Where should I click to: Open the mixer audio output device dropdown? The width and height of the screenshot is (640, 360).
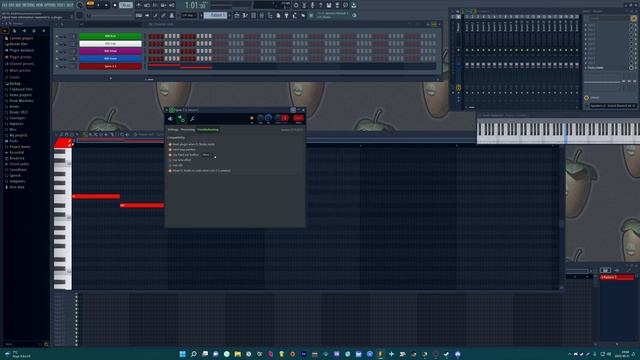(x=612, y=106)
